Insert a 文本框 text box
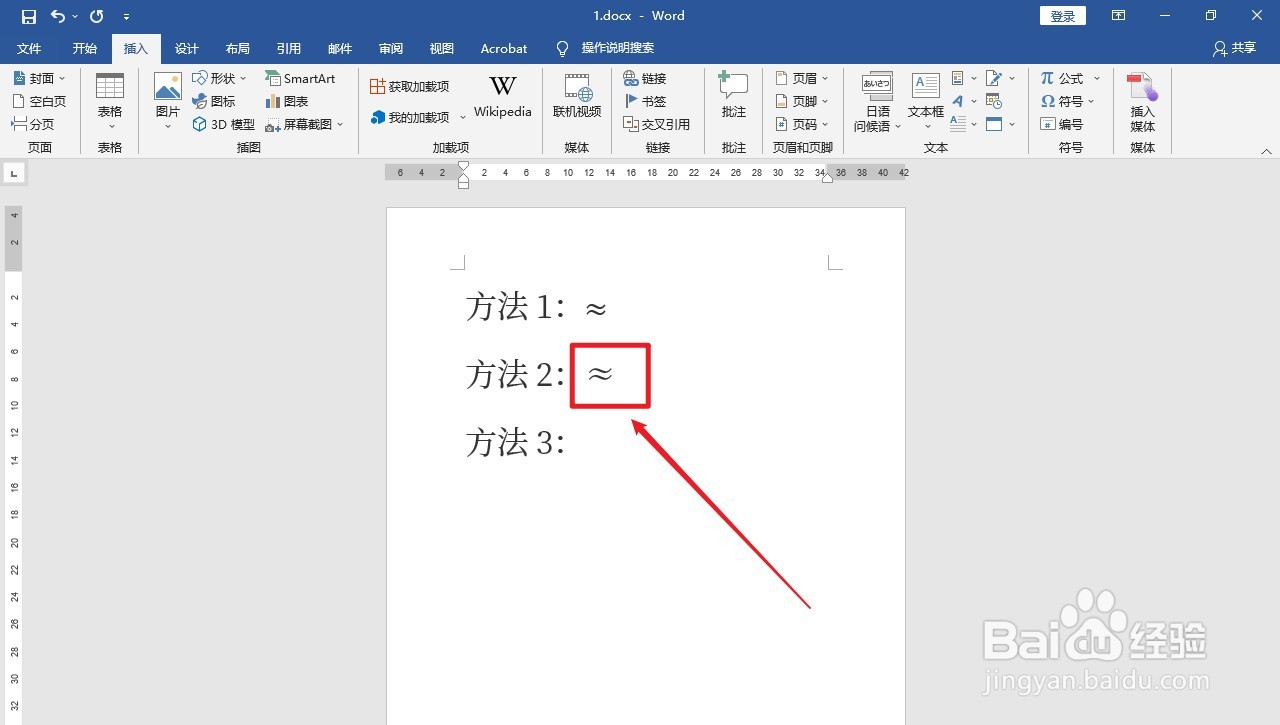This screenshot has width=1280, height=725. [x=926, y=102]
